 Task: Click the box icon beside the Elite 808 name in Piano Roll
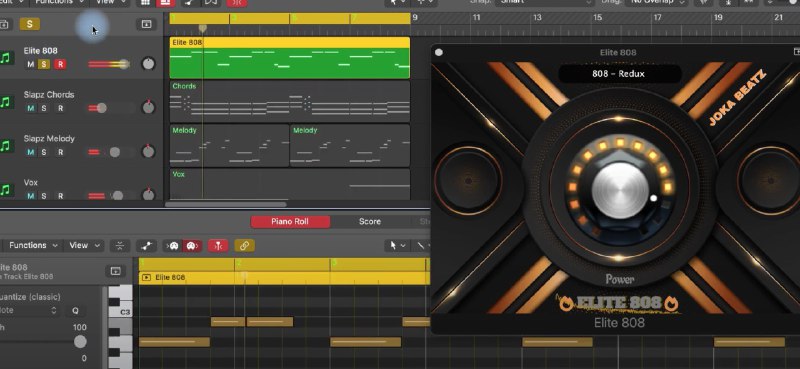115,271
